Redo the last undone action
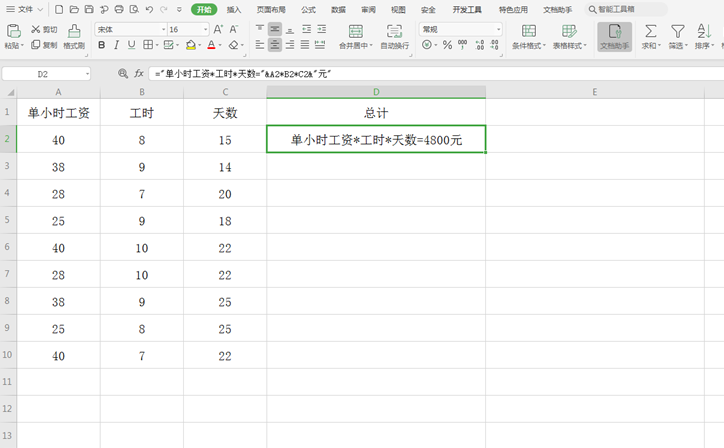 [x=164, y=9]
